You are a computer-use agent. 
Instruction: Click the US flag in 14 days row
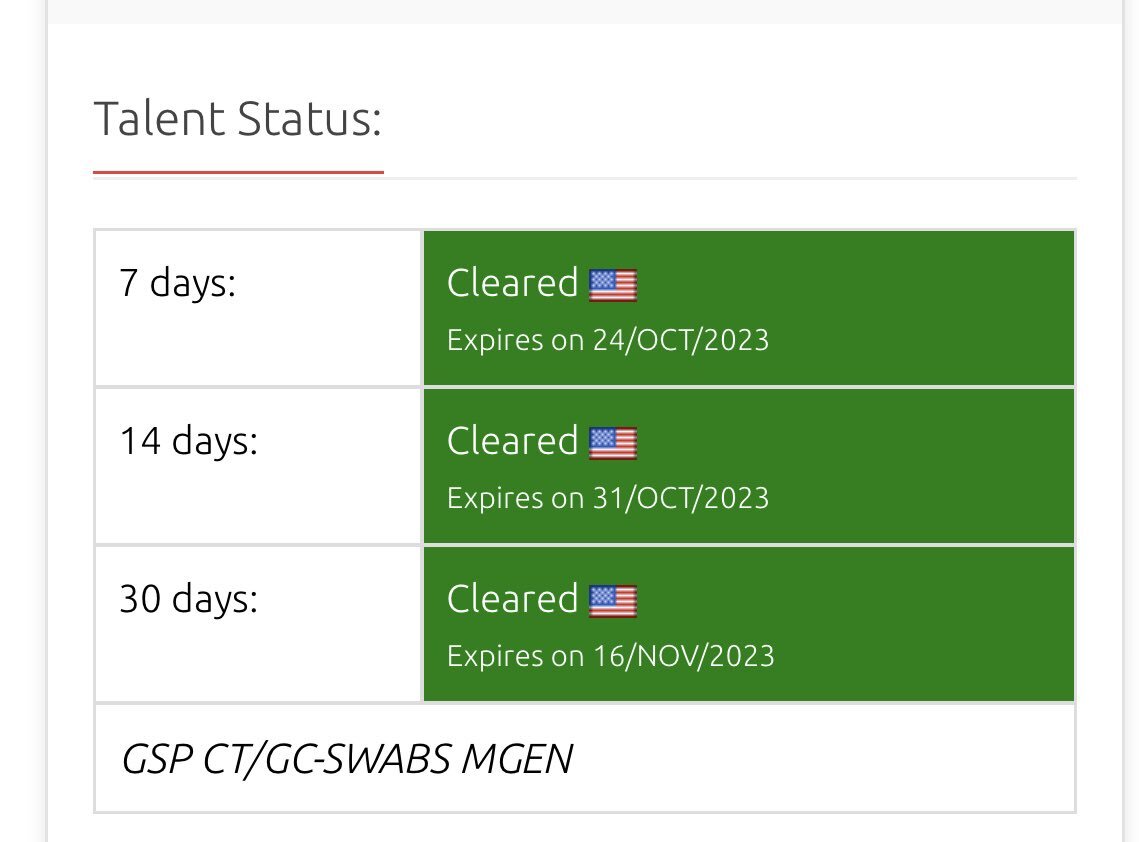(x=612, y=443)
